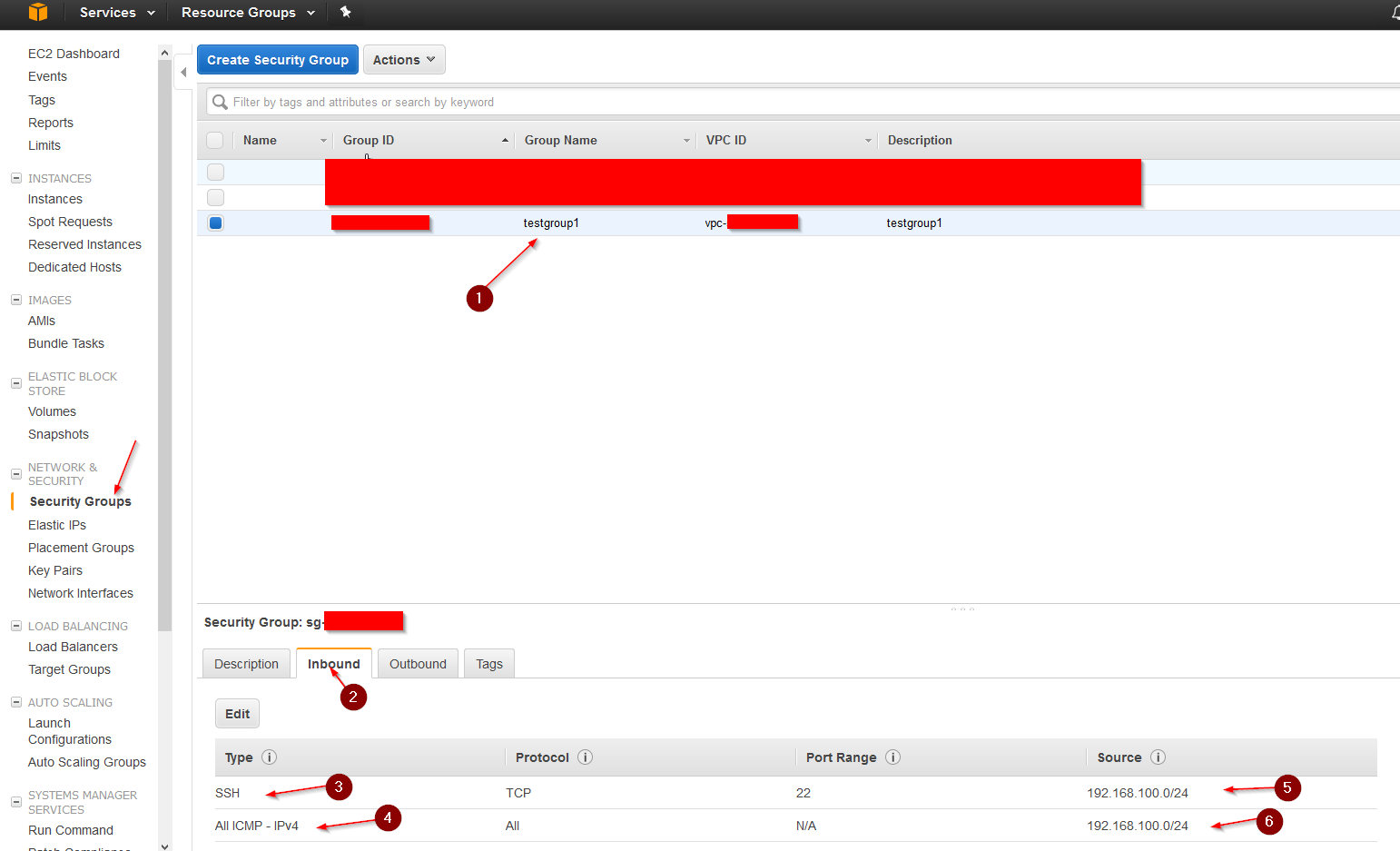Switch to the Outbound tab
1400x851 pixels.
[x=418, y=664]
